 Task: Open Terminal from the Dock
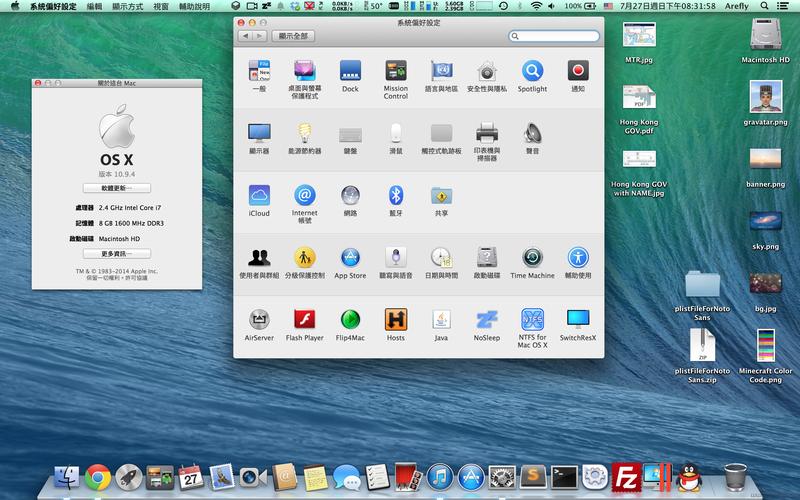pos(564,478)
